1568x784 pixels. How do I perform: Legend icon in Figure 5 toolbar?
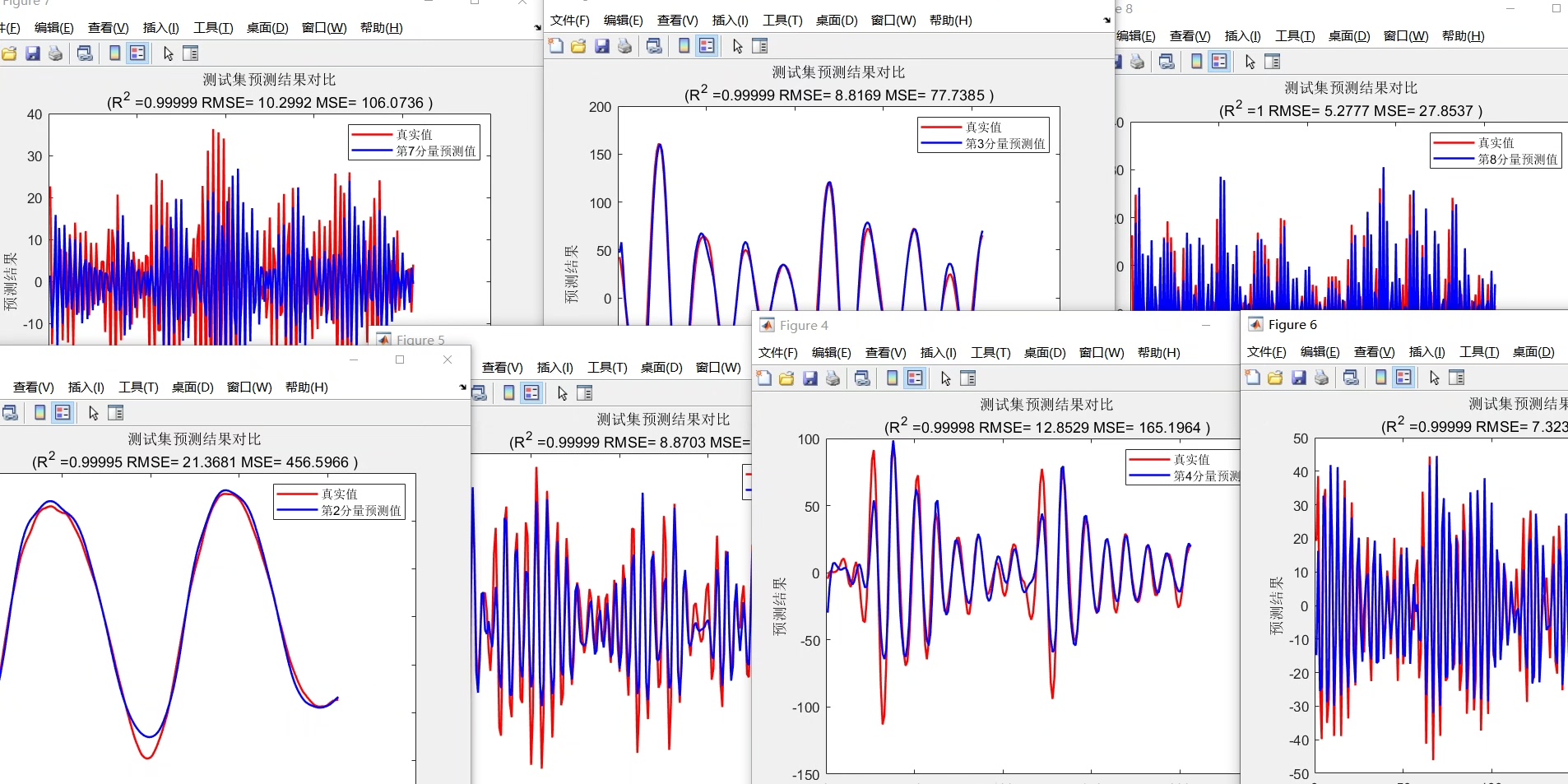531,393
